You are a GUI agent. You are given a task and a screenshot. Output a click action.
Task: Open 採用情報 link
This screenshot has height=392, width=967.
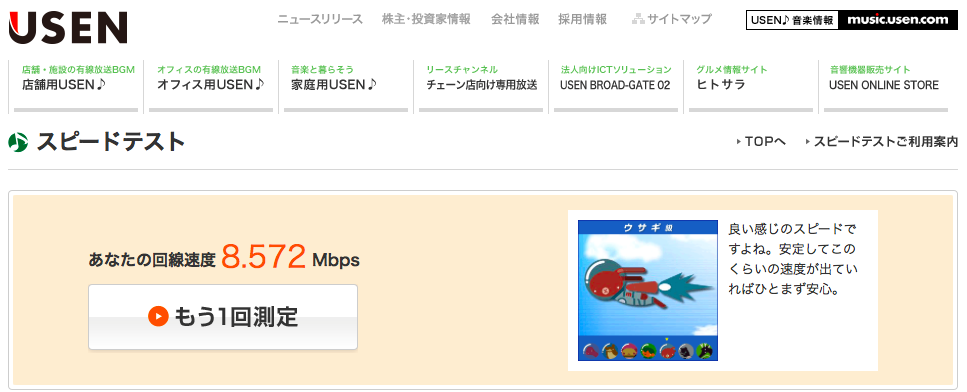[582, 19]
